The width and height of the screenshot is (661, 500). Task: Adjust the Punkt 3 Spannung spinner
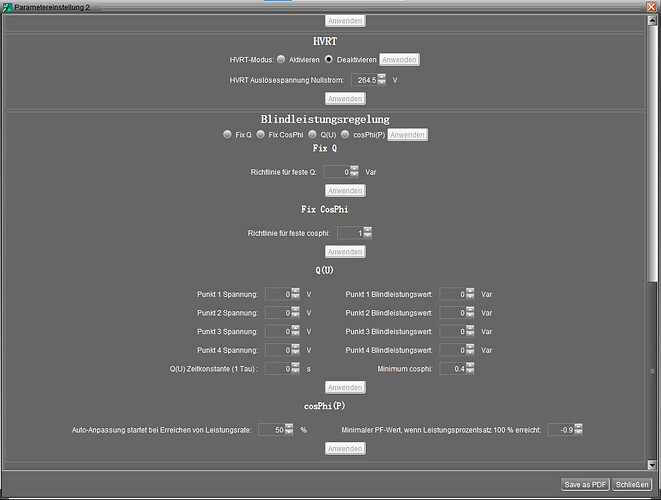pos(296,331)
